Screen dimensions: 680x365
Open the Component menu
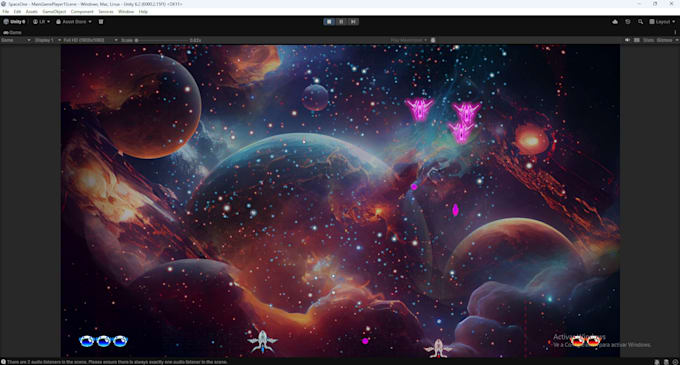(x=82, y=12)
